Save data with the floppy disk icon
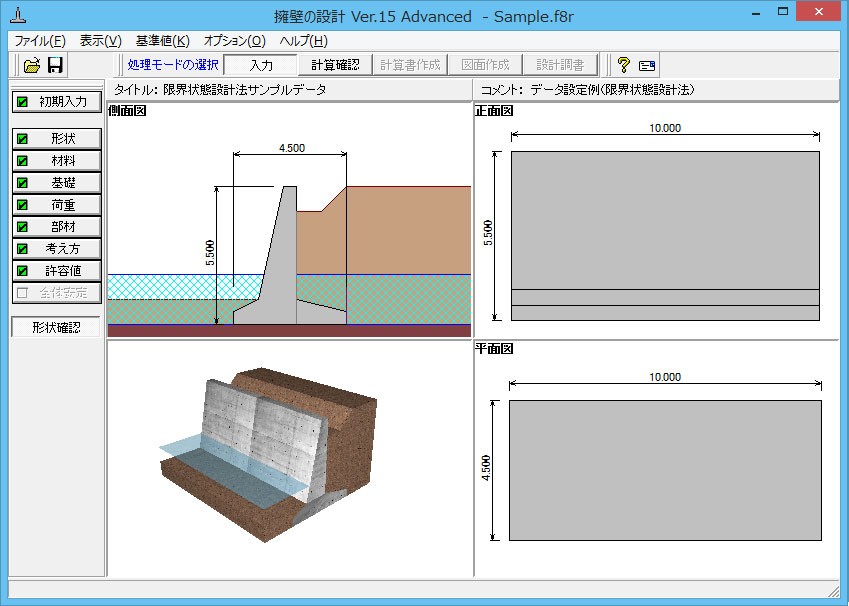 [x=55, y=65]
